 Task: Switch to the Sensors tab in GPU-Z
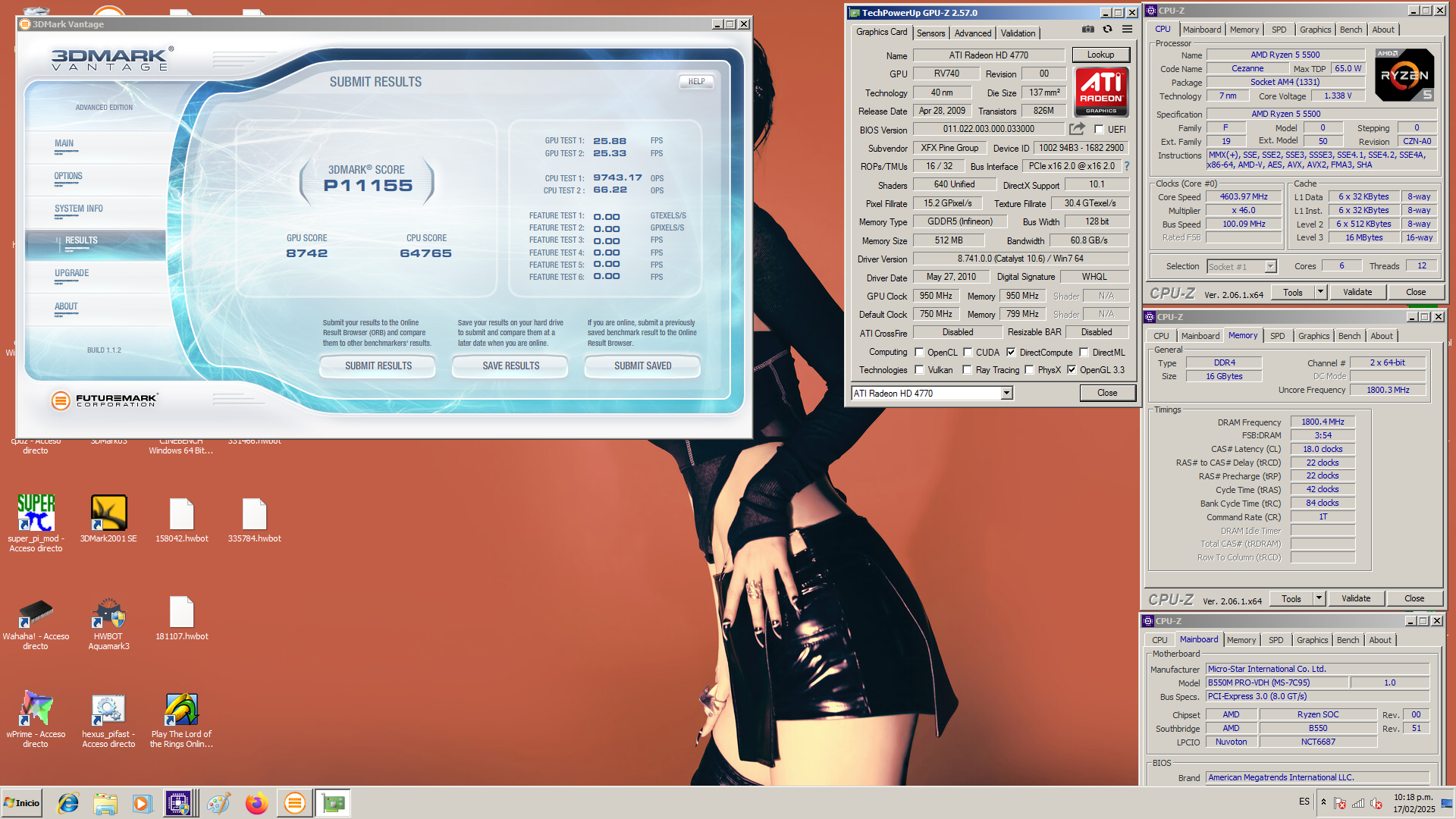coord(930,33)
